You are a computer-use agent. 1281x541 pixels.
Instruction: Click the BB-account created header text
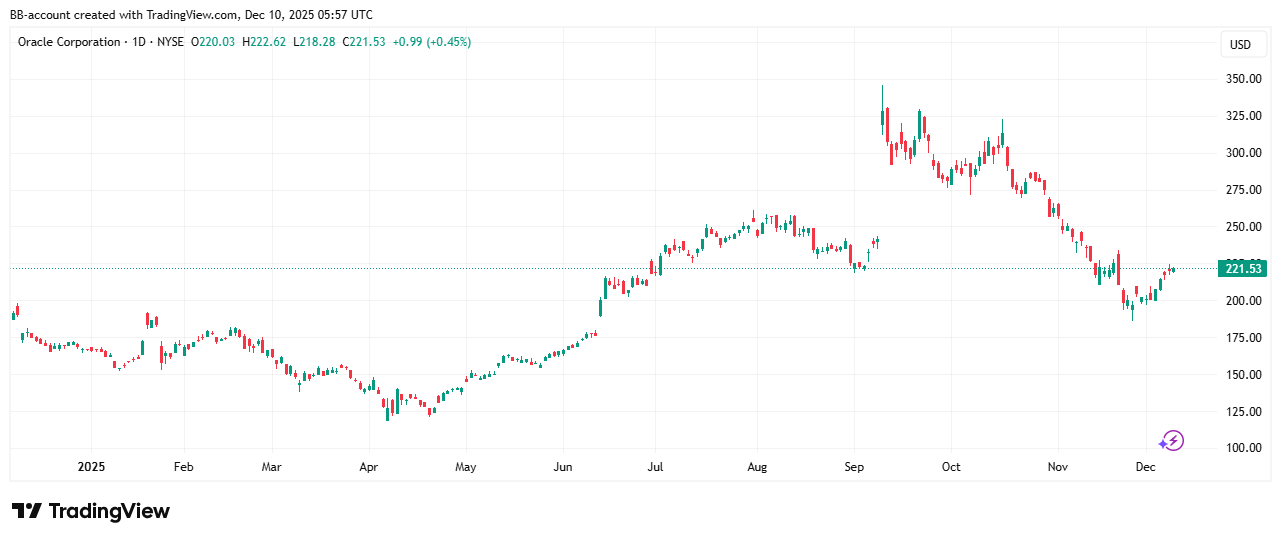point(191,14)
